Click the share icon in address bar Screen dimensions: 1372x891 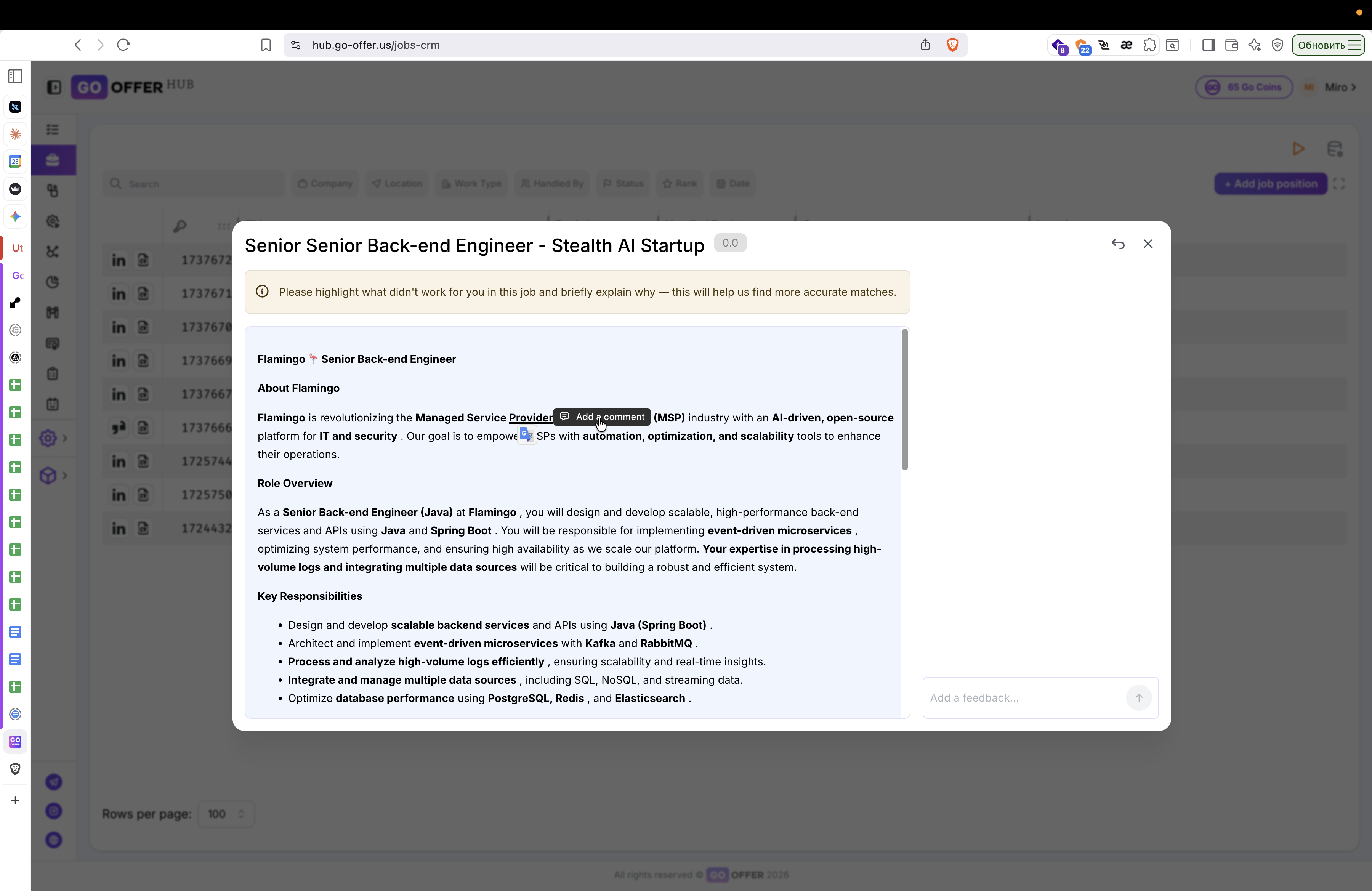click(x=925, y=45)
